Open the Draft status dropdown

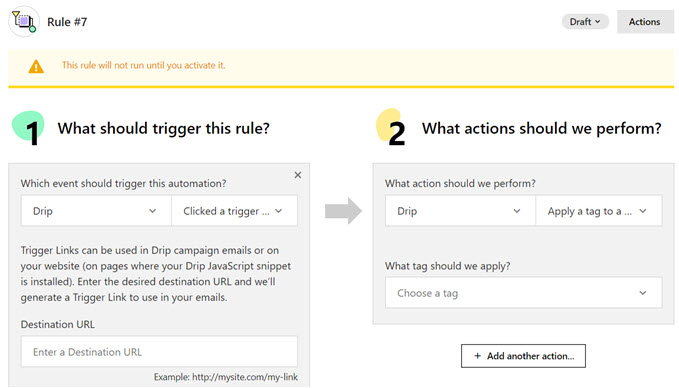(585, 22)
